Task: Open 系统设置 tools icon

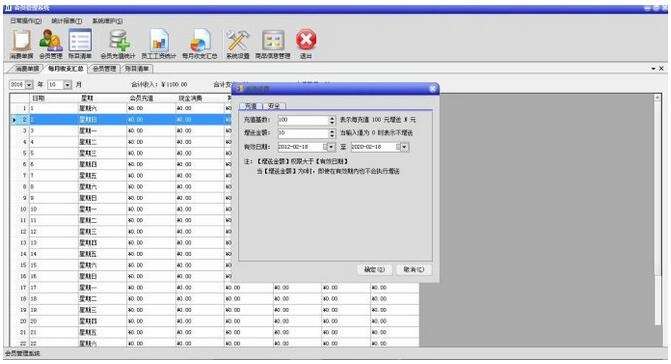Action: coord(238,44)
